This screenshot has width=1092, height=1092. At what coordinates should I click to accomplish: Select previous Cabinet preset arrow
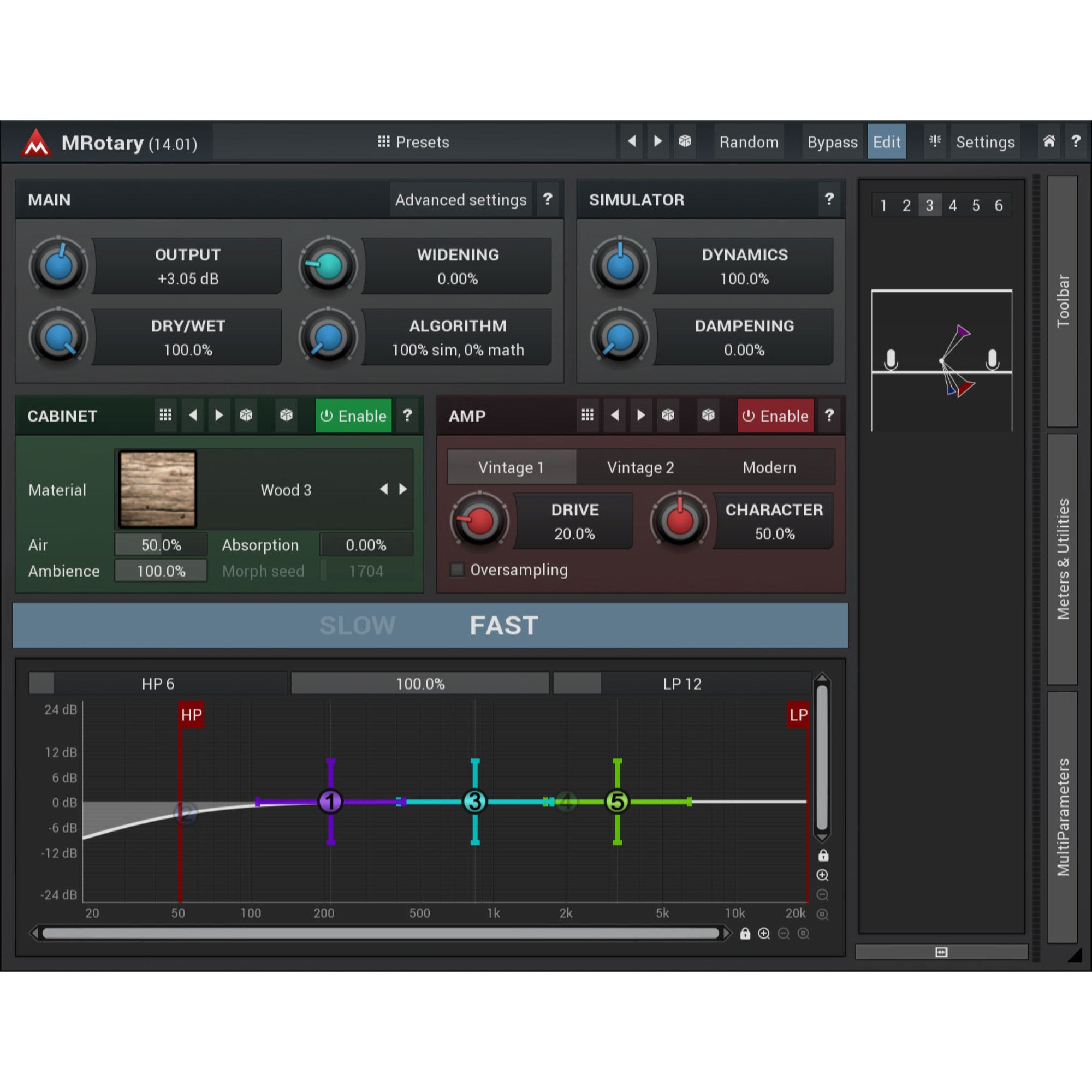click(x=193, y=416)
